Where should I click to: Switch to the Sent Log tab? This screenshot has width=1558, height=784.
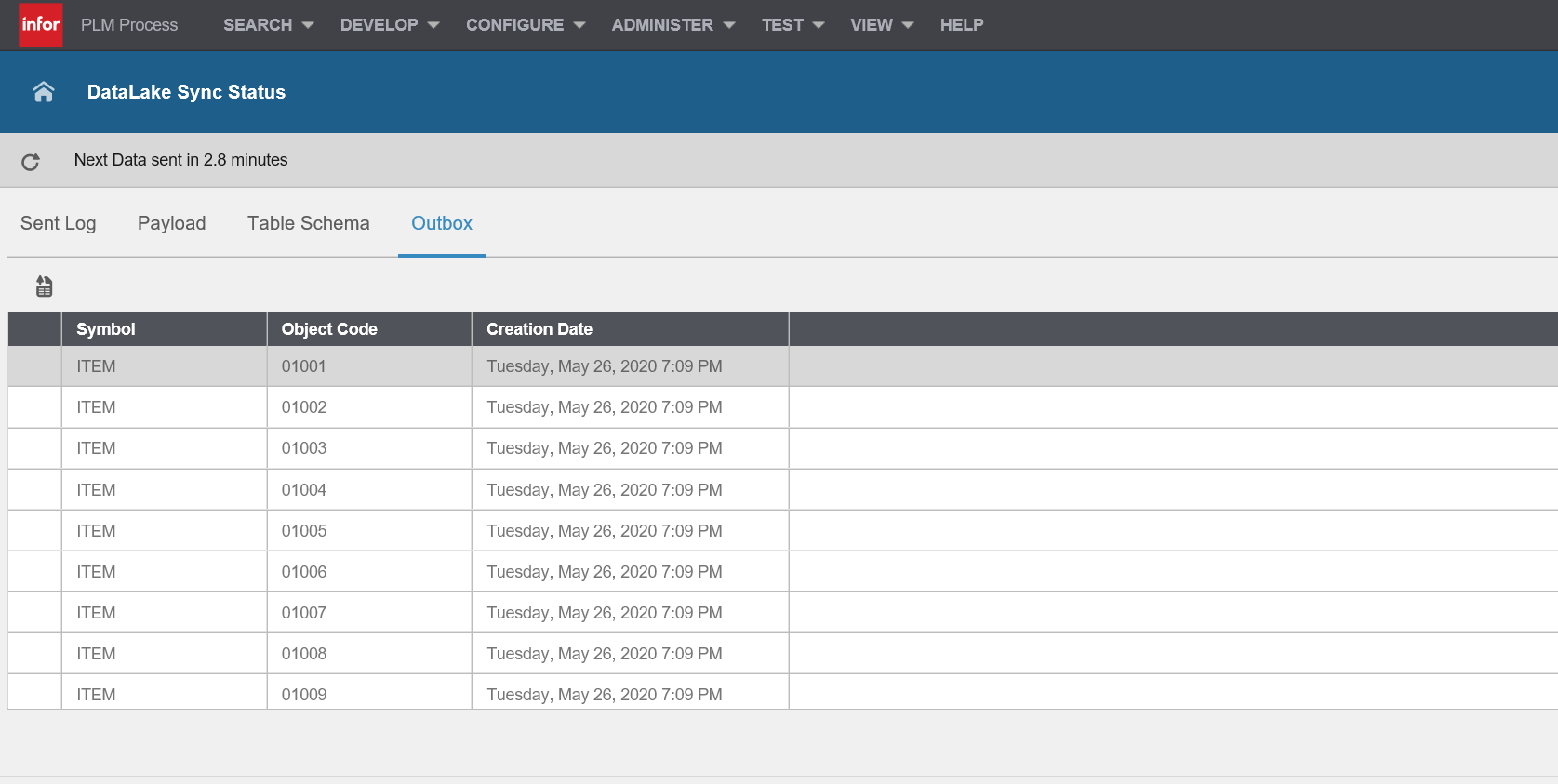pyautogui.click(x=59, y=223)
